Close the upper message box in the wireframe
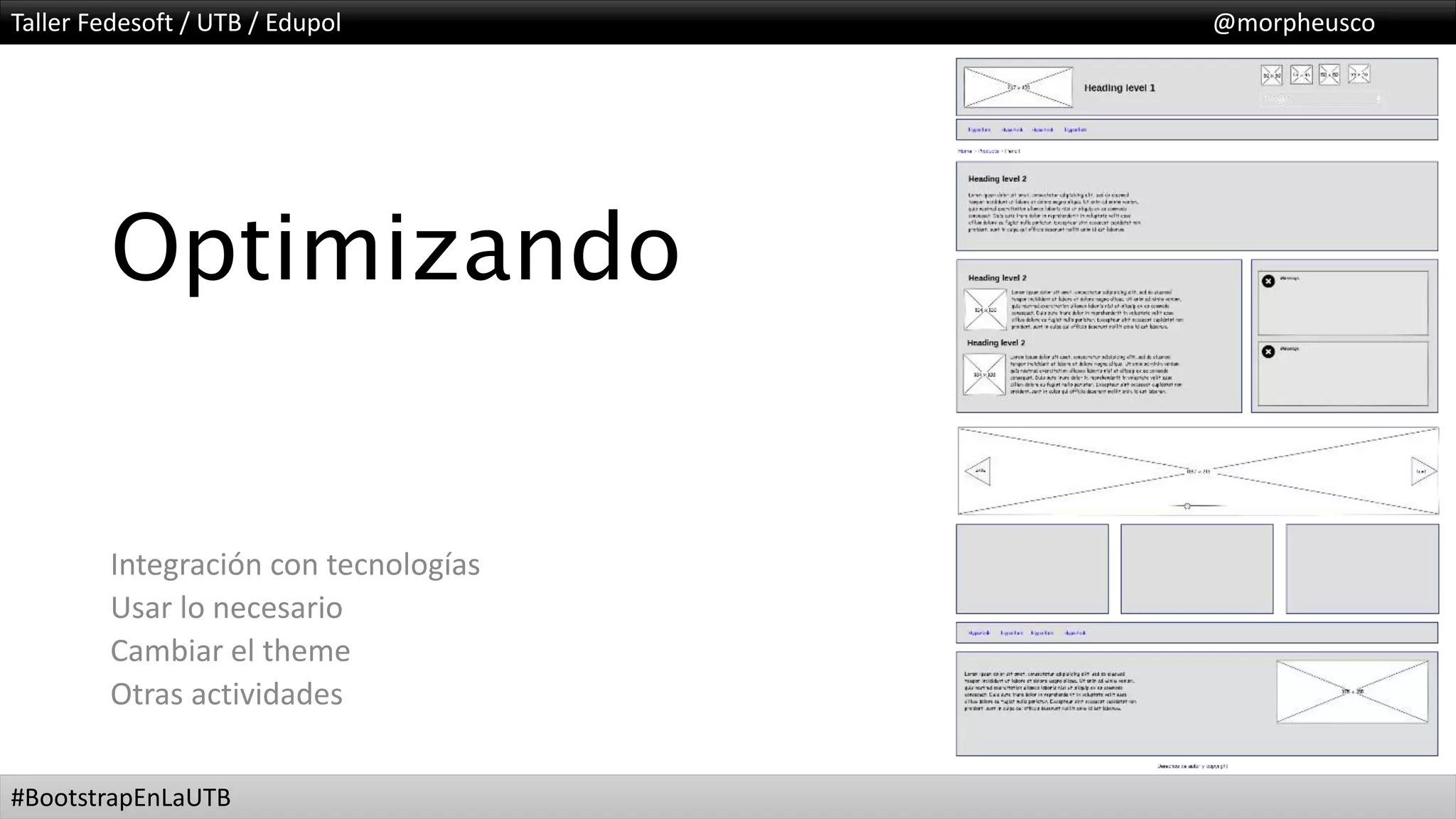 pyautogui.click(x=1268, y=281)
